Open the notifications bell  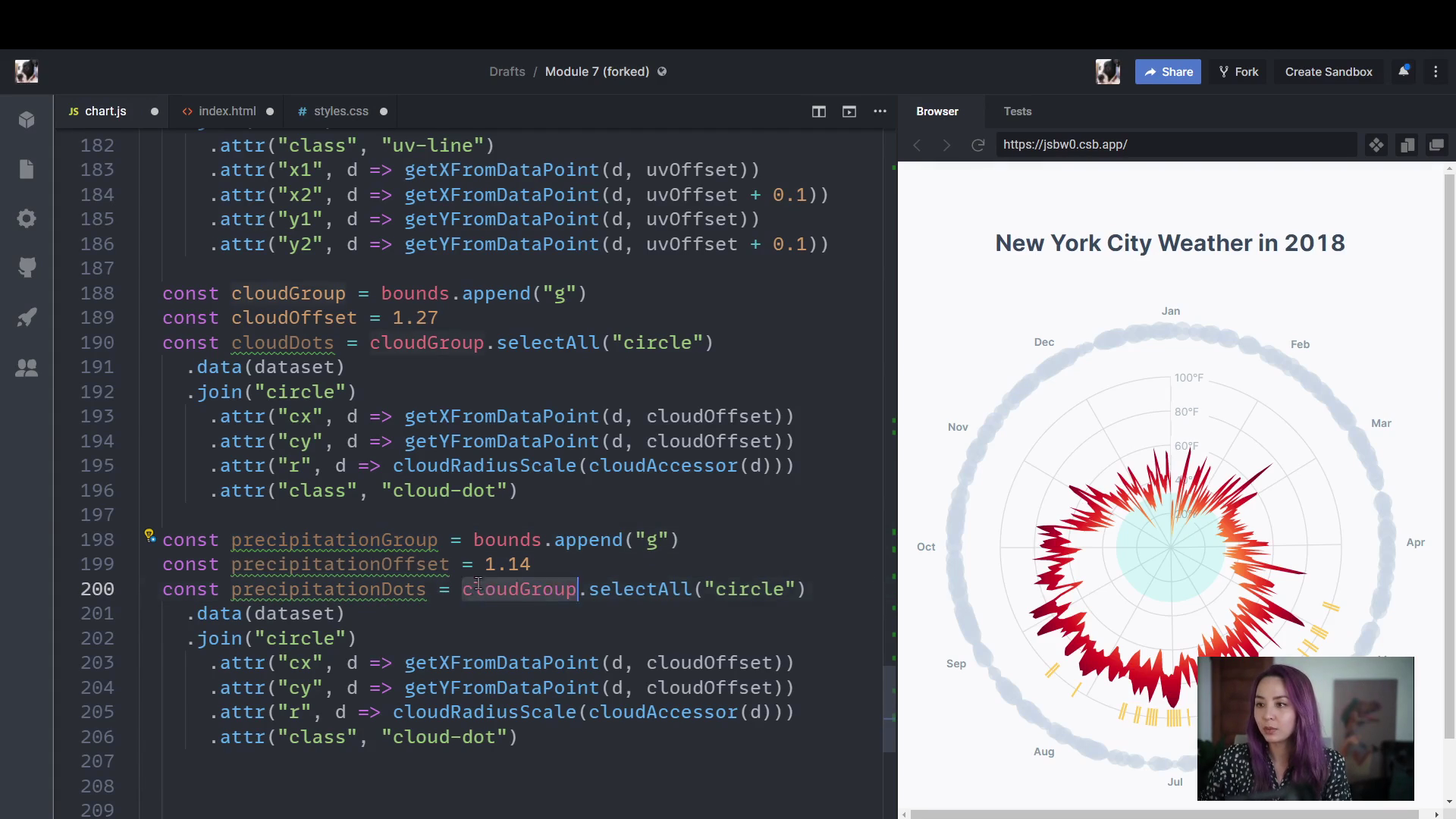point(1404,71)
